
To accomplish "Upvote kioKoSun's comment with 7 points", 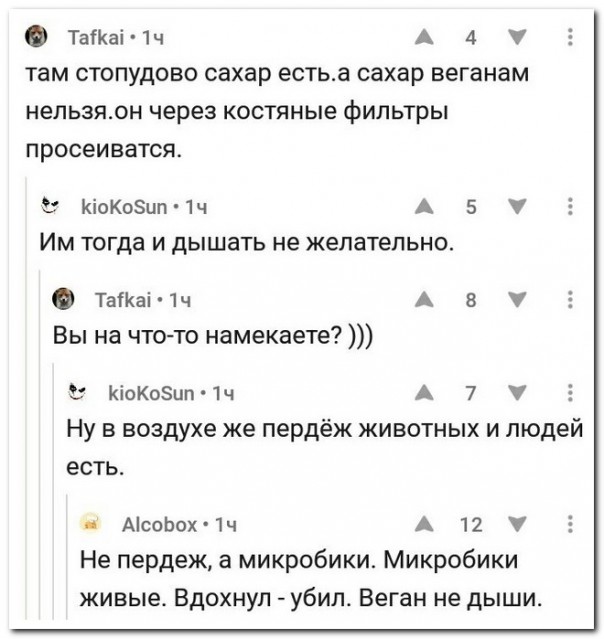I will click(423, 393).
